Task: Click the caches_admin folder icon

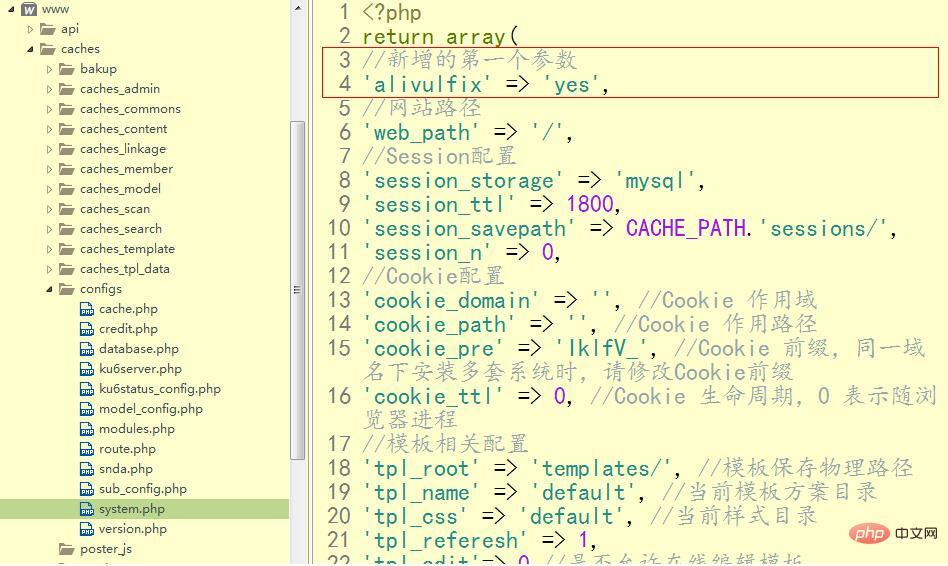Action: pos(67,89)
